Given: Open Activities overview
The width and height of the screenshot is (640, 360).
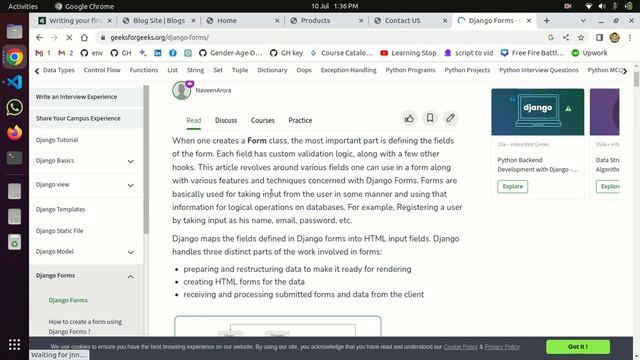Looking at the screenshot, I should coord(23,6).
